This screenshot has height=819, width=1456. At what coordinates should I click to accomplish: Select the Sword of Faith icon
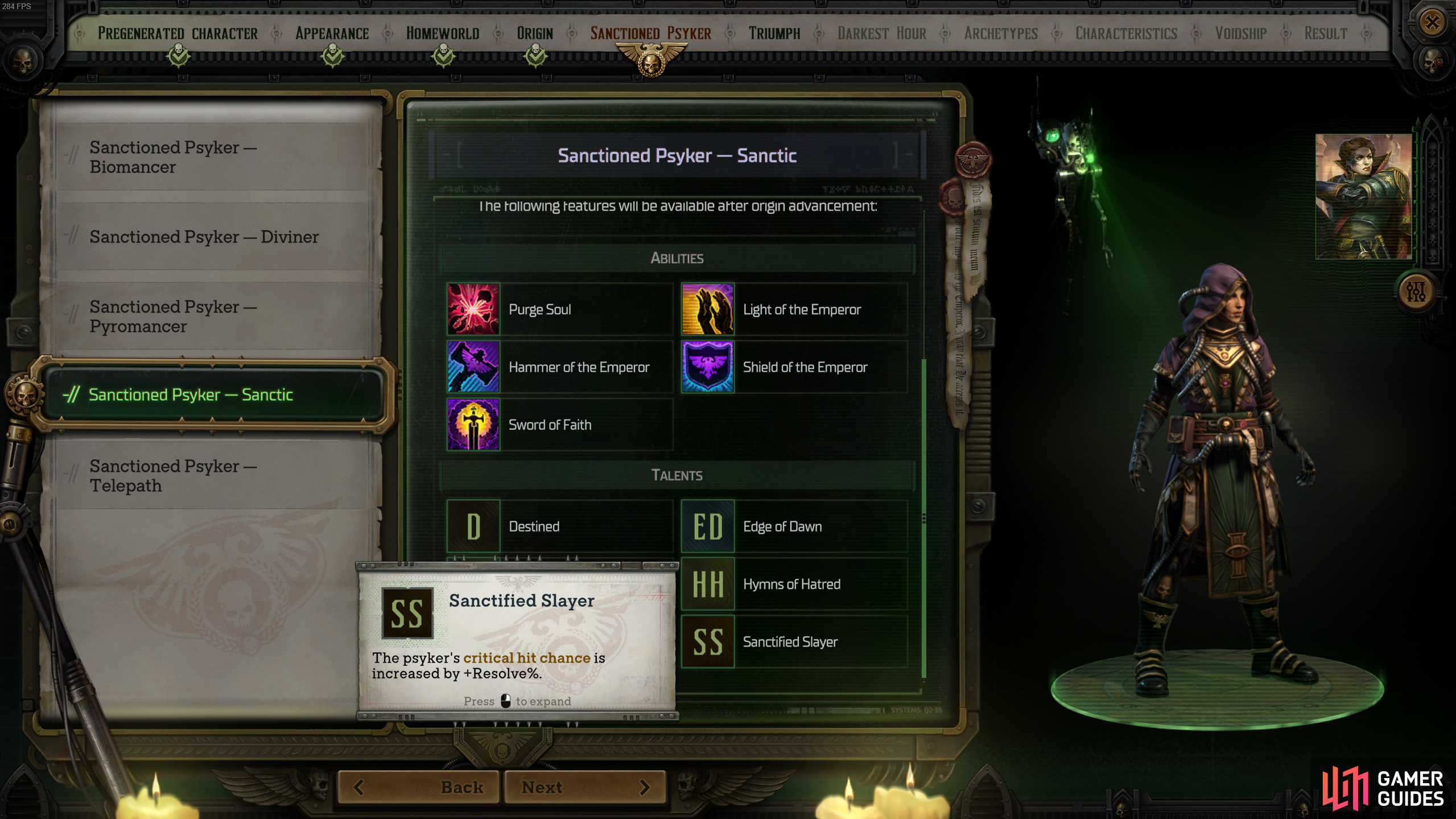473,424
